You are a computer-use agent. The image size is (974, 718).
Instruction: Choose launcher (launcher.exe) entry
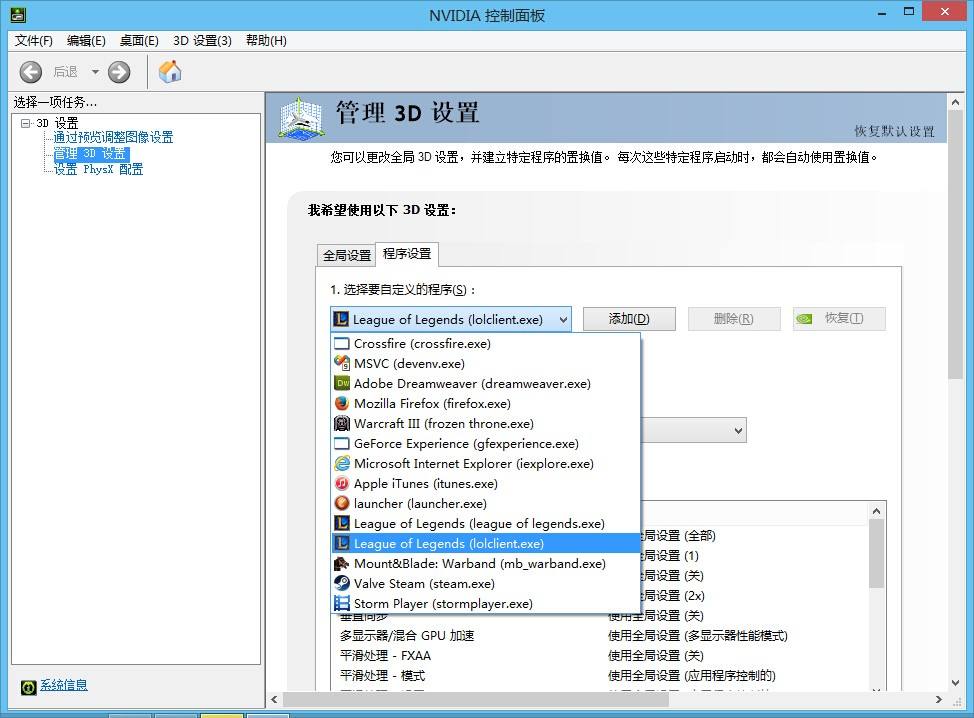486,503
